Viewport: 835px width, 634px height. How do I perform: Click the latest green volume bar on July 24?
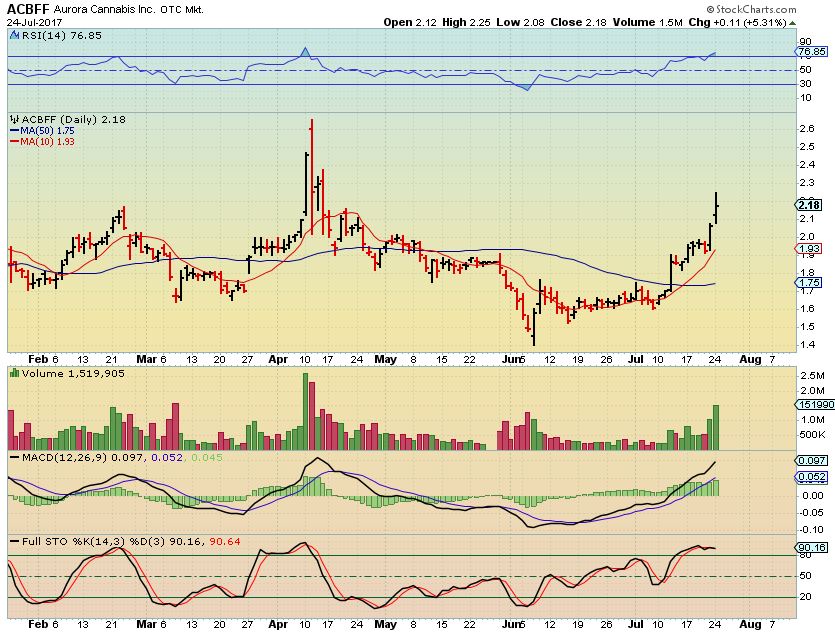[x=716, y=427]
